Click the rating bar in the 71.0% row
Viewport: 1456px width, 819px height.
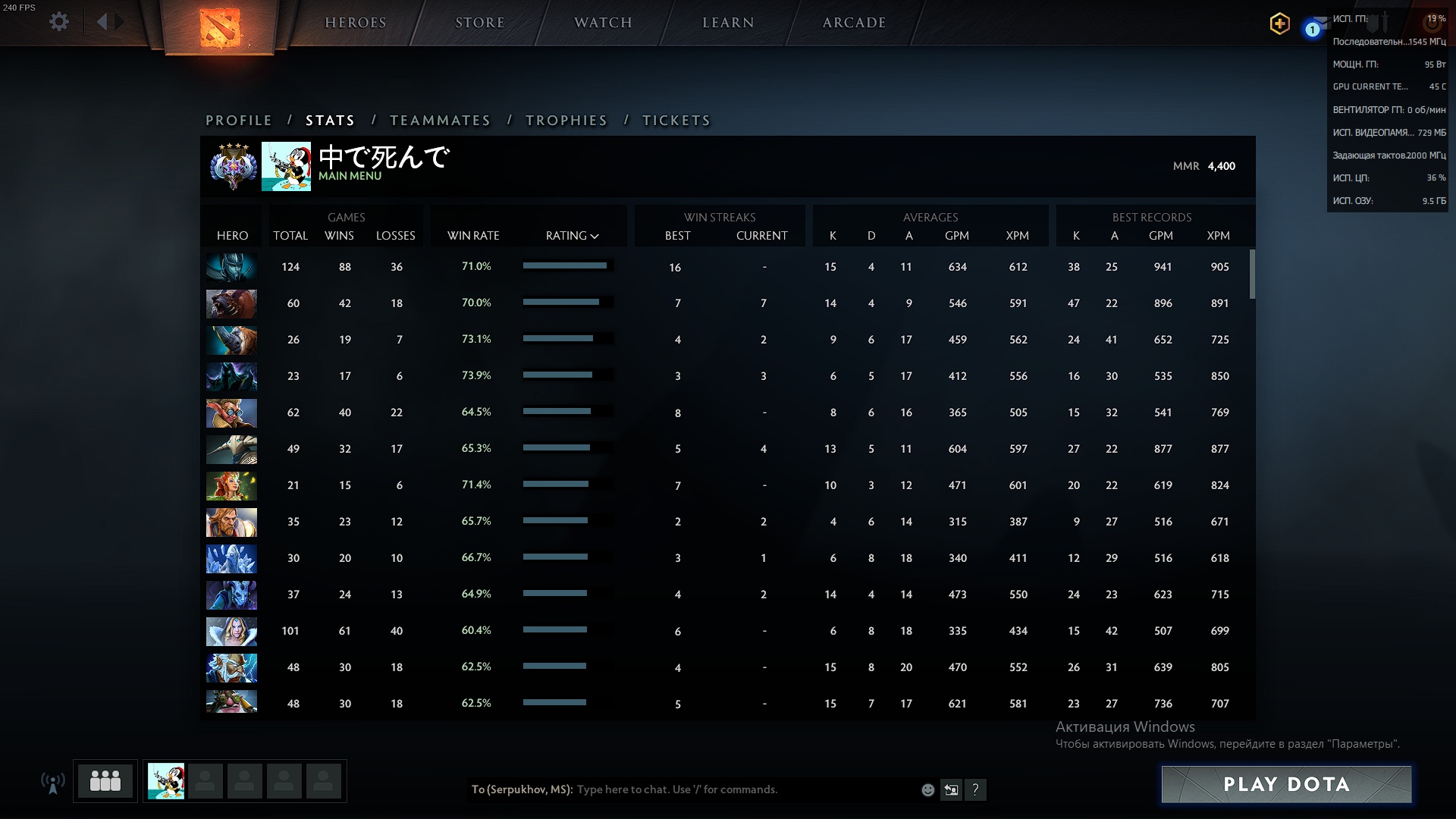coord(568,266)
